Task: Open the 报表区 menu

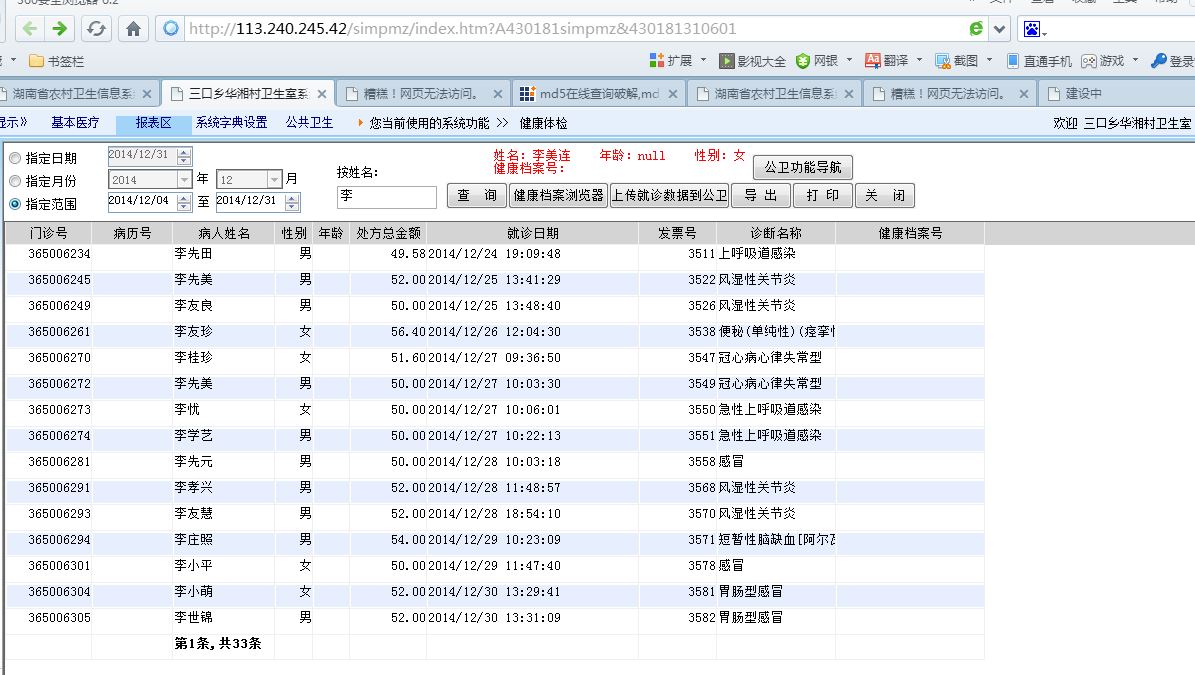Action: (153, 123)
